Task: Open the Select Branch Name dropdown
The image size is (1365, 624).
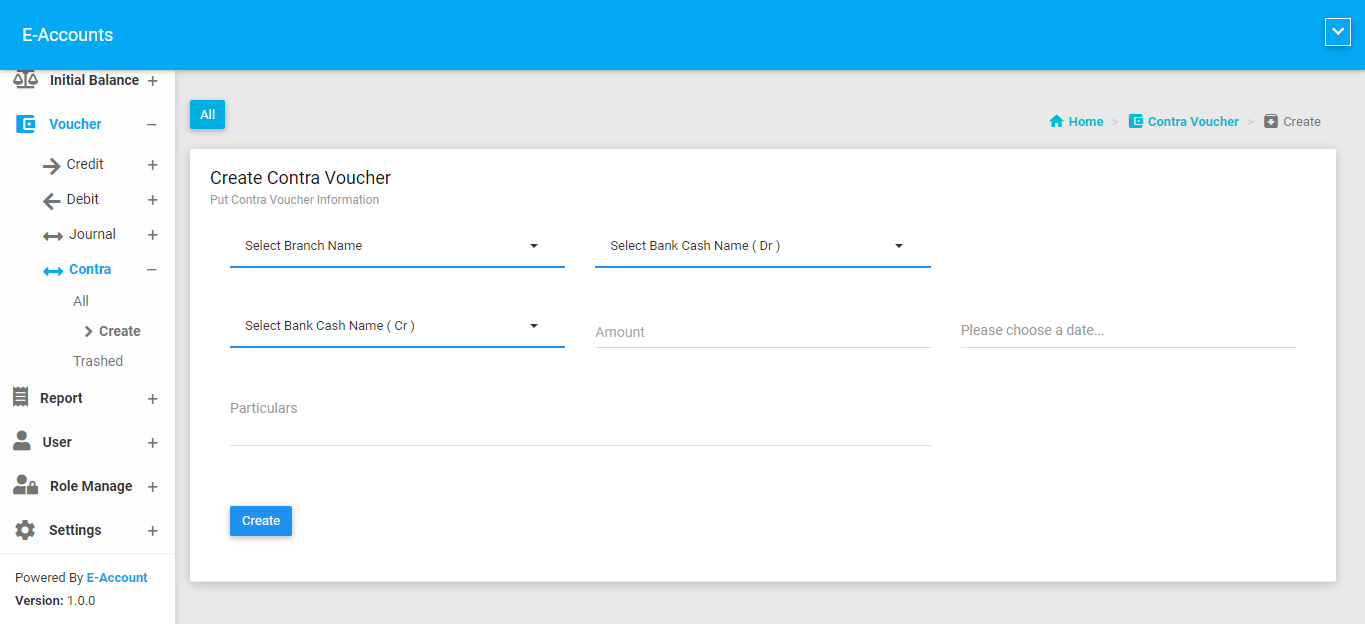Action: point(397,246)
